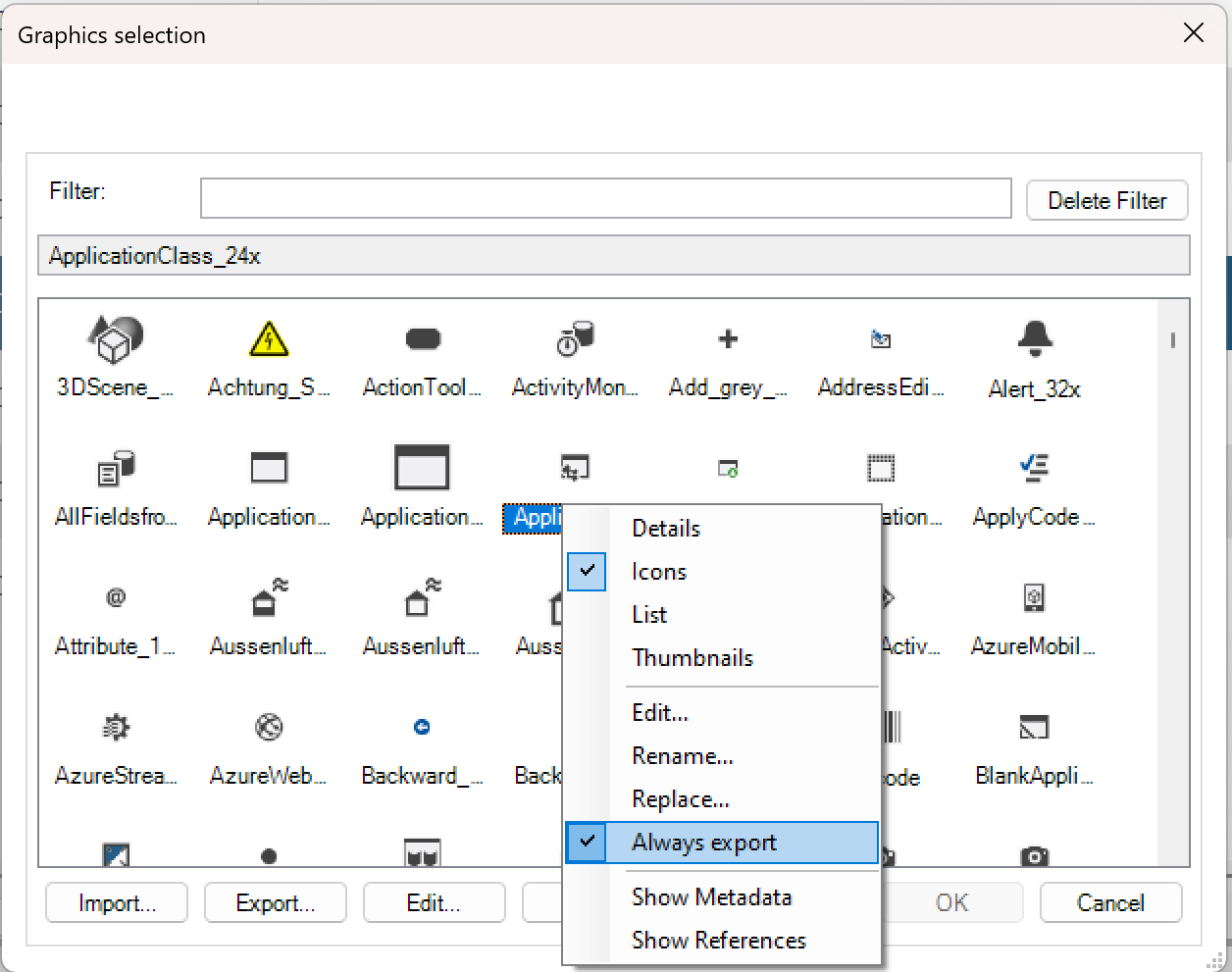Select the Attribute_1 at-sign graphic
This screenshot has height=972, width=1232.
pos(116,597)
